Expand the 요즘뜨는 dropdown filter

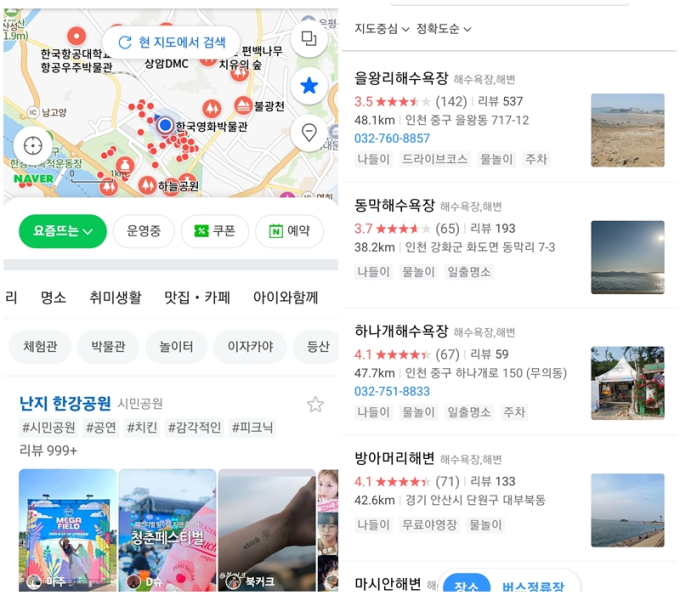point(63,231)
